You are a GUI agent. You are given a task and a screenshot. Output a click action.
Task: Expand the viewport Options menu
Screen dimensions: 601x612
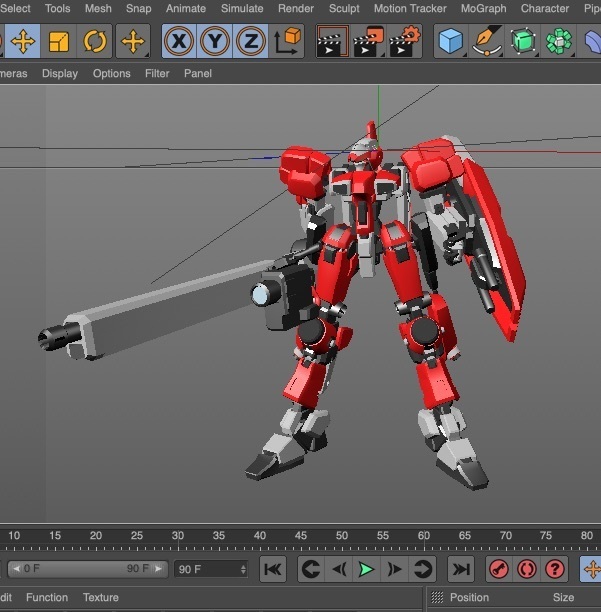111,73
